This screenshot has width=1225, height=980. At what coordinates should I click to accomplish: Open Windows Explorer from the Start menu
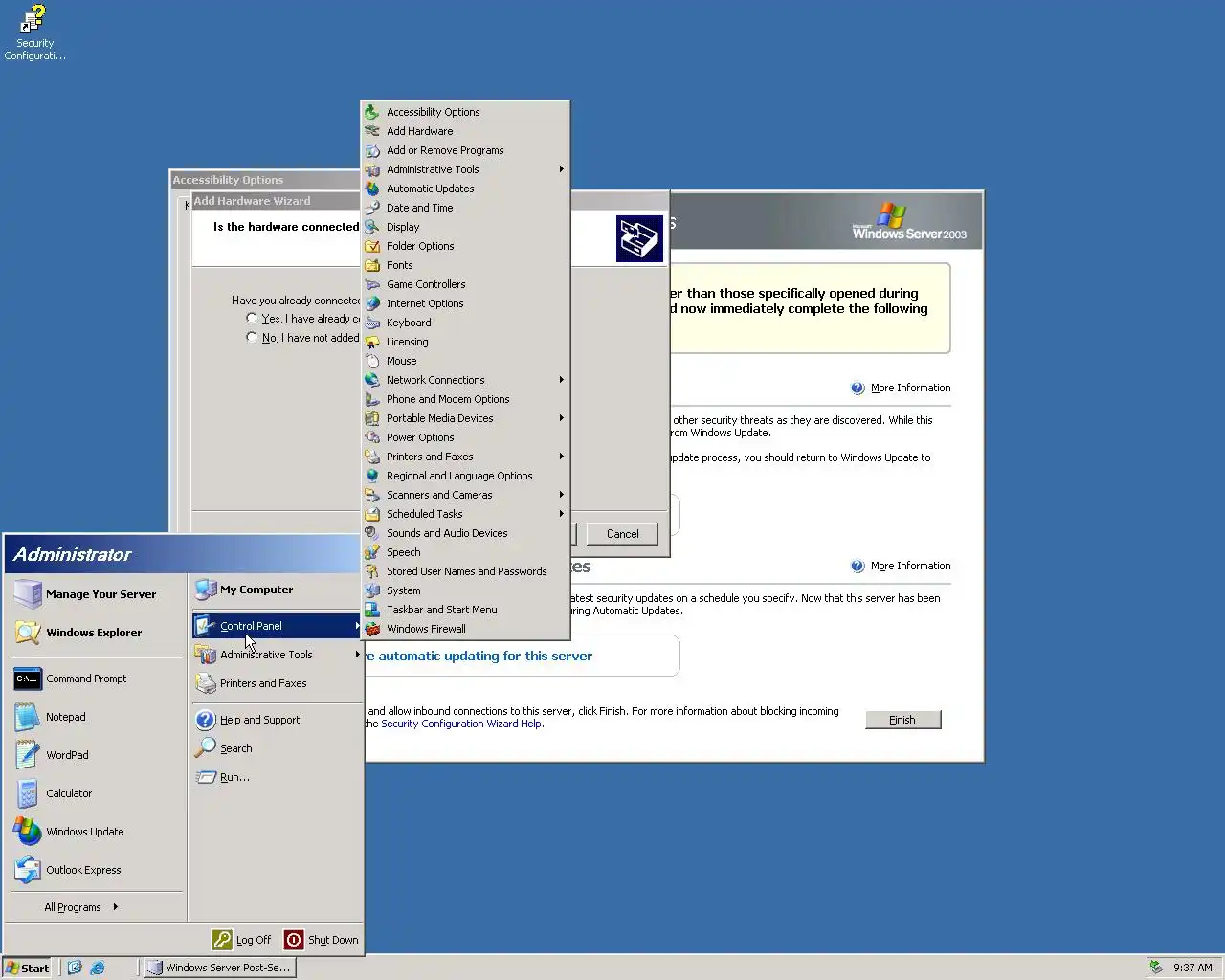[97, 633]
